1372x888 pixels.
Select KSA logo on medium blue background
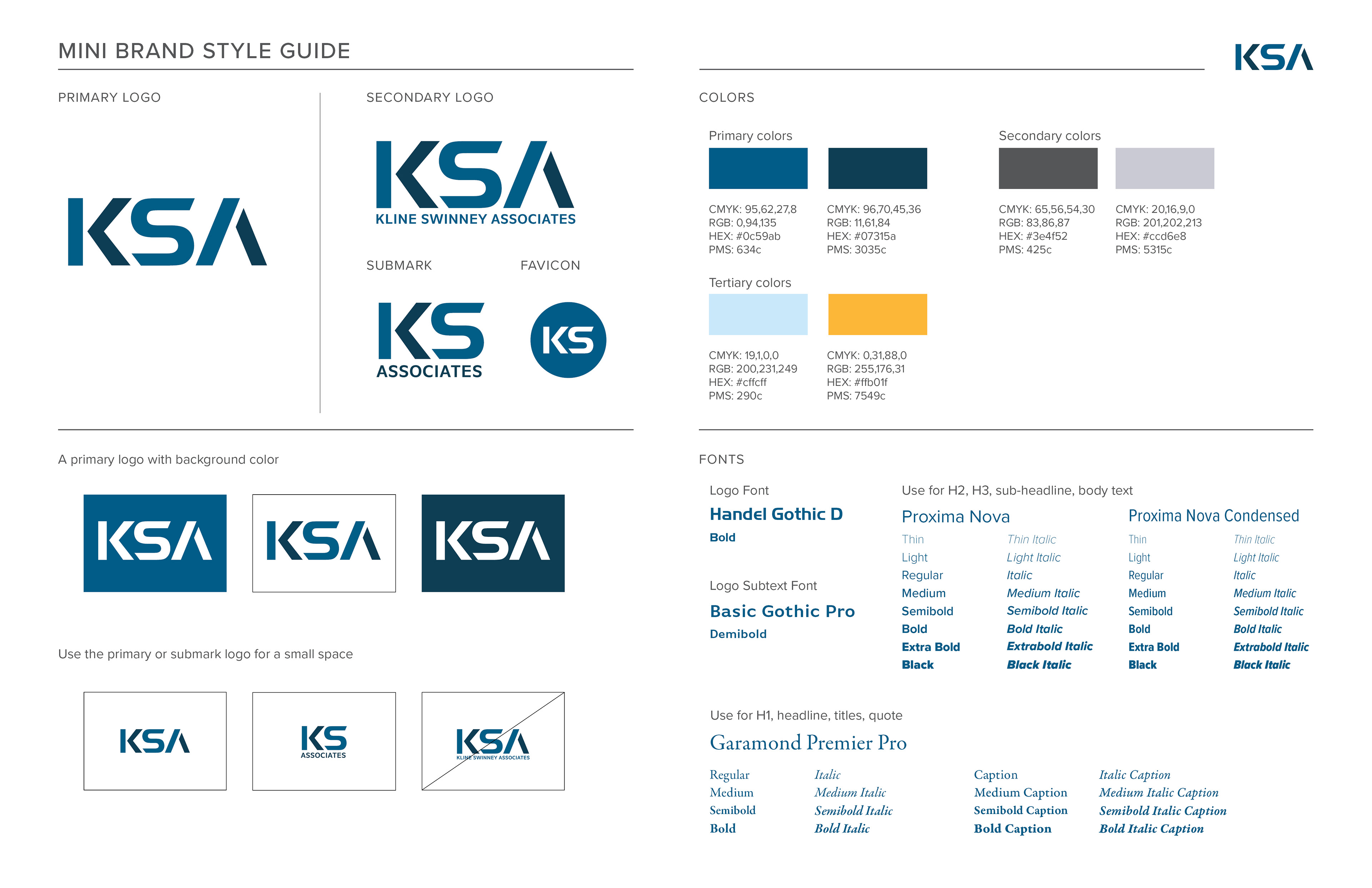tap(154, 542)
